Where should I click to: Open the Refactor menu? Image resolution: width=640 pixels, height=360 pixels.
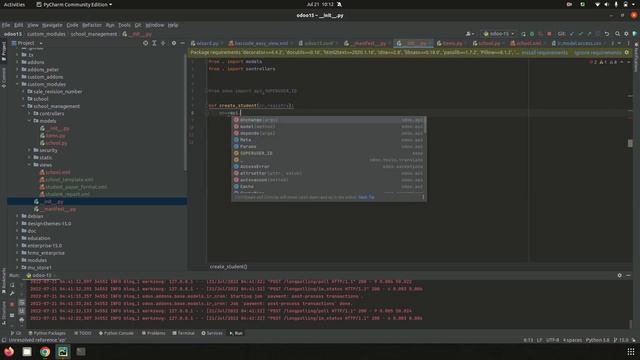point(92,25)
